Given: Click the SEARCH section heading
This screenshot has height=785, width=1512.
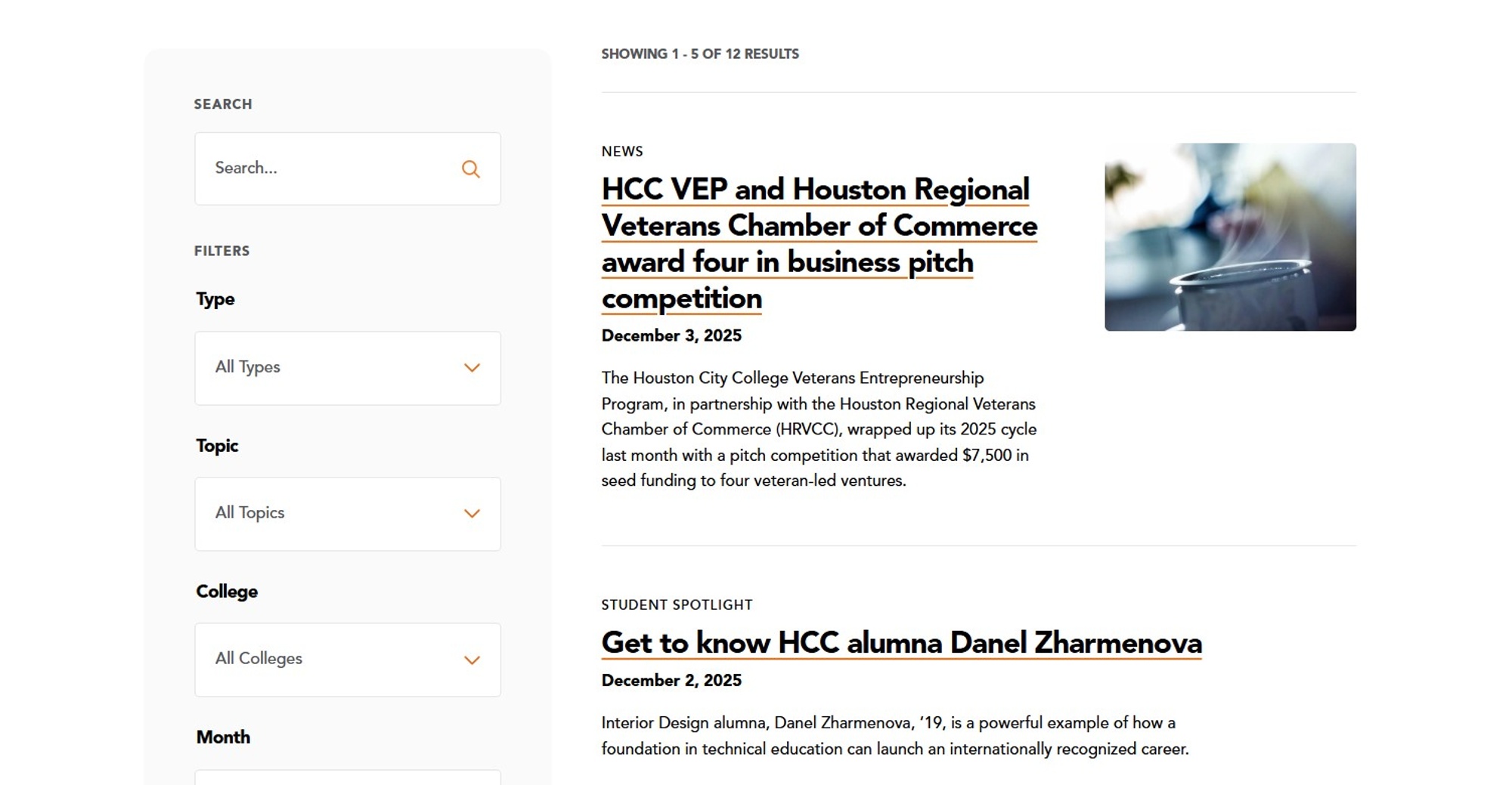Looking at the screenshot, I should point(223,104).
